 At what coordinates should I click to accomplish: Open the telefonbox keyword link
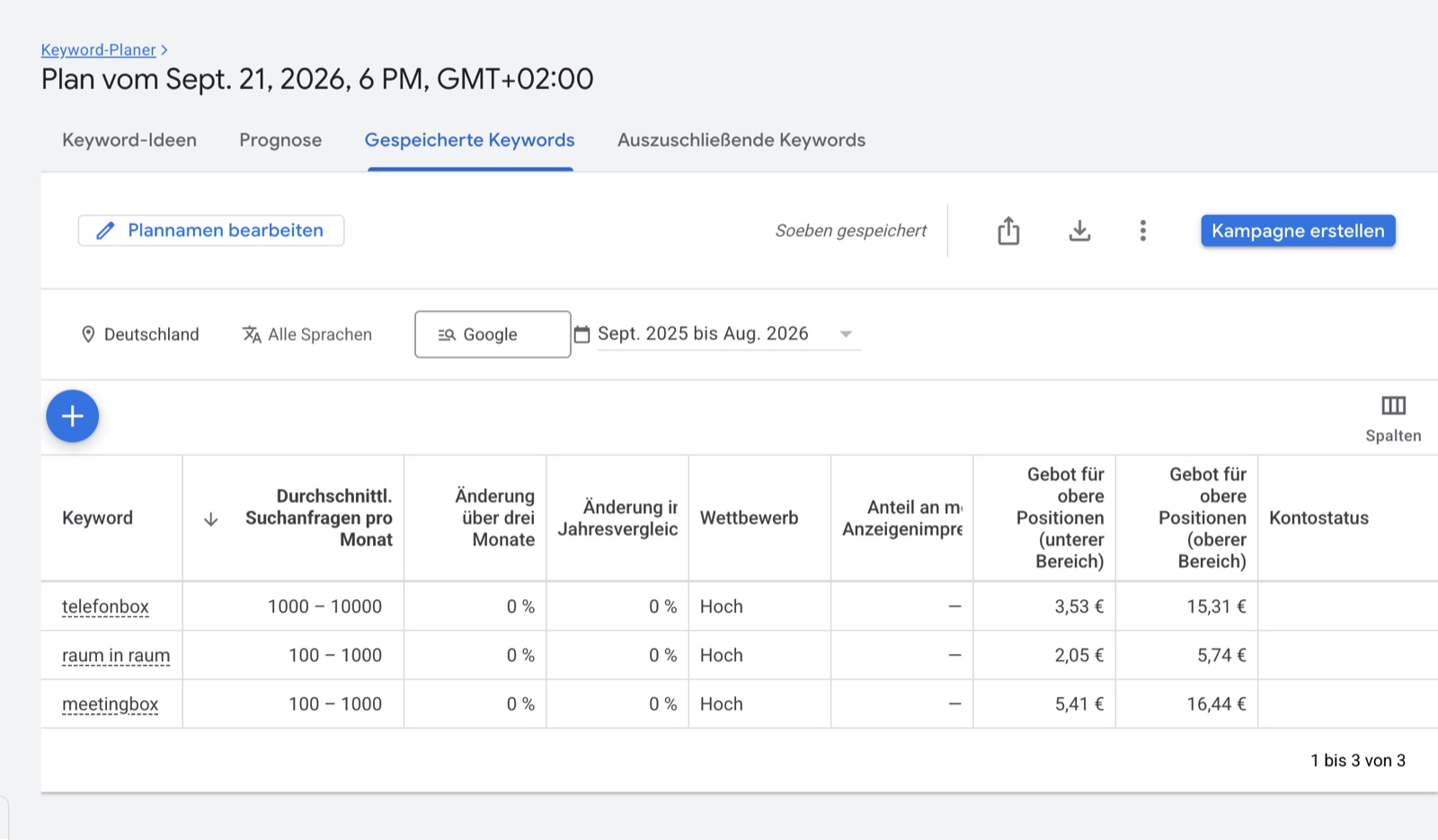click(x=105, y=606)
